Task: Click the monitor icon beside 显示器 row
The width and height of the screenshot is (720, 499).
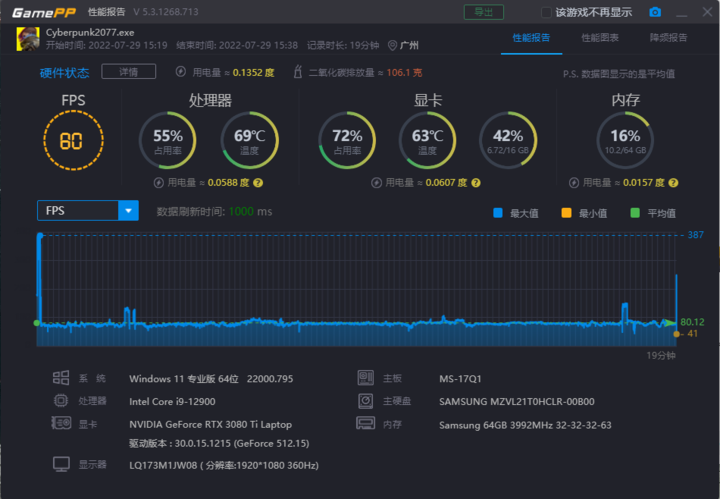Action: point(61,464)
